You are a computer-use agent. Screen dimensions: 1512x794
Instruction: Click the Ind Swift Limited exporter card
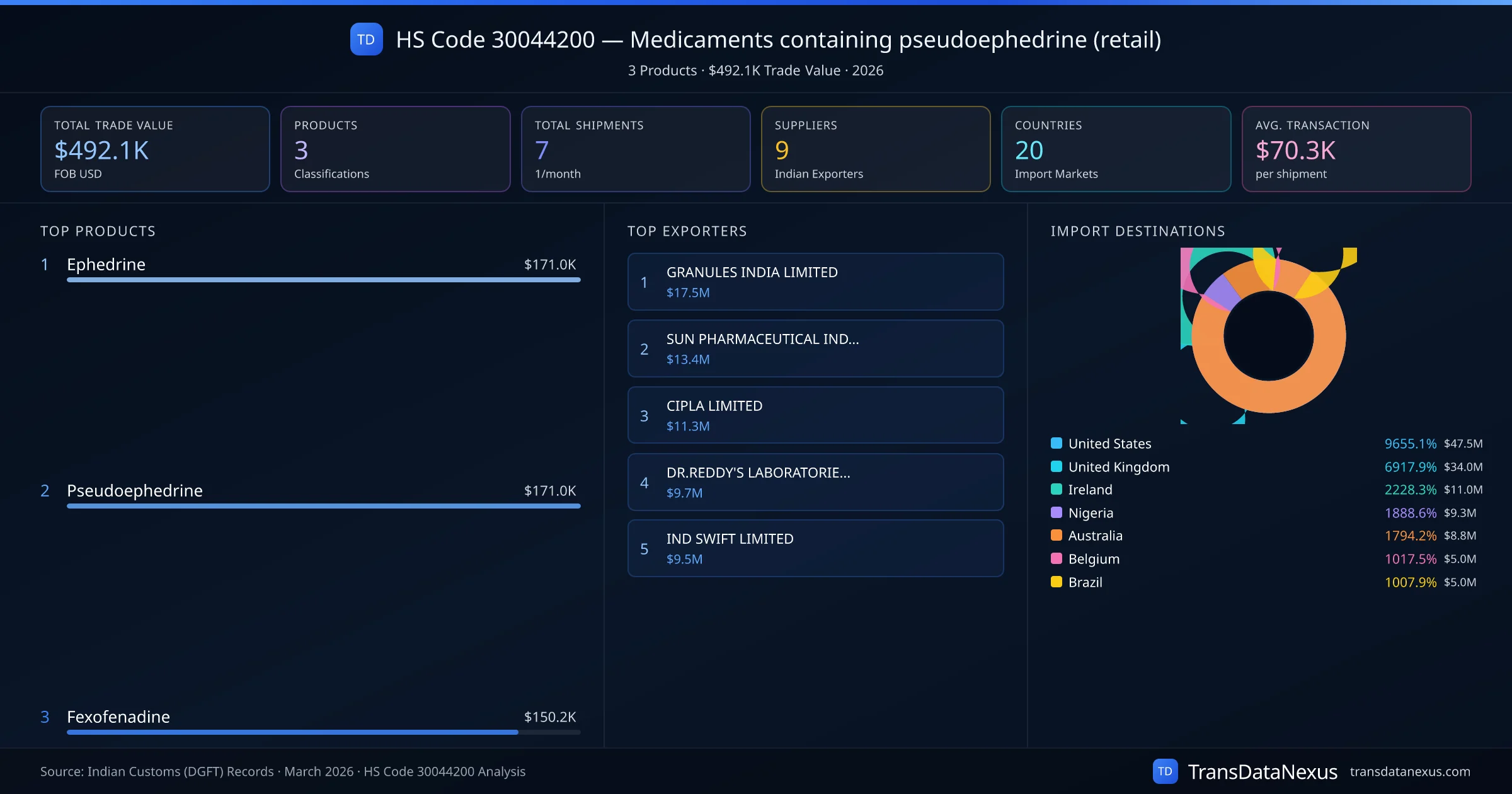click(x=815, y=548)
